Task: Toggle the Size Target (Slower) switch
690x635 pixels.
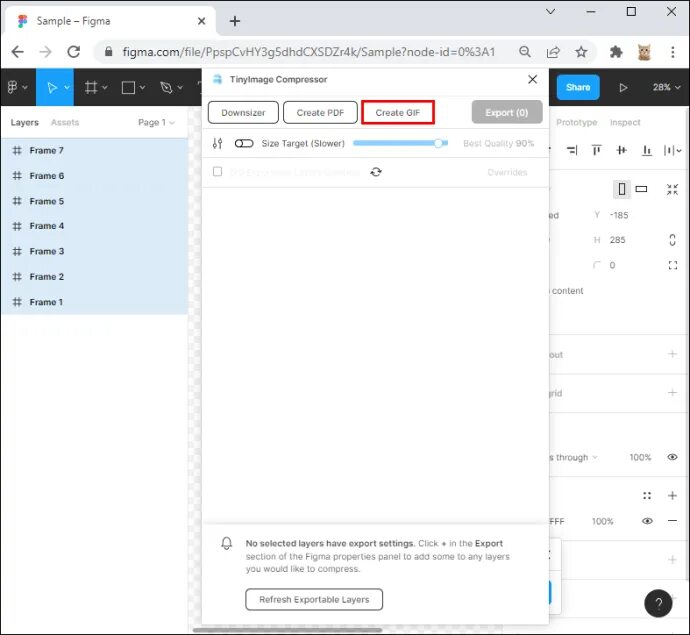Action: click(x=244, y=143)
